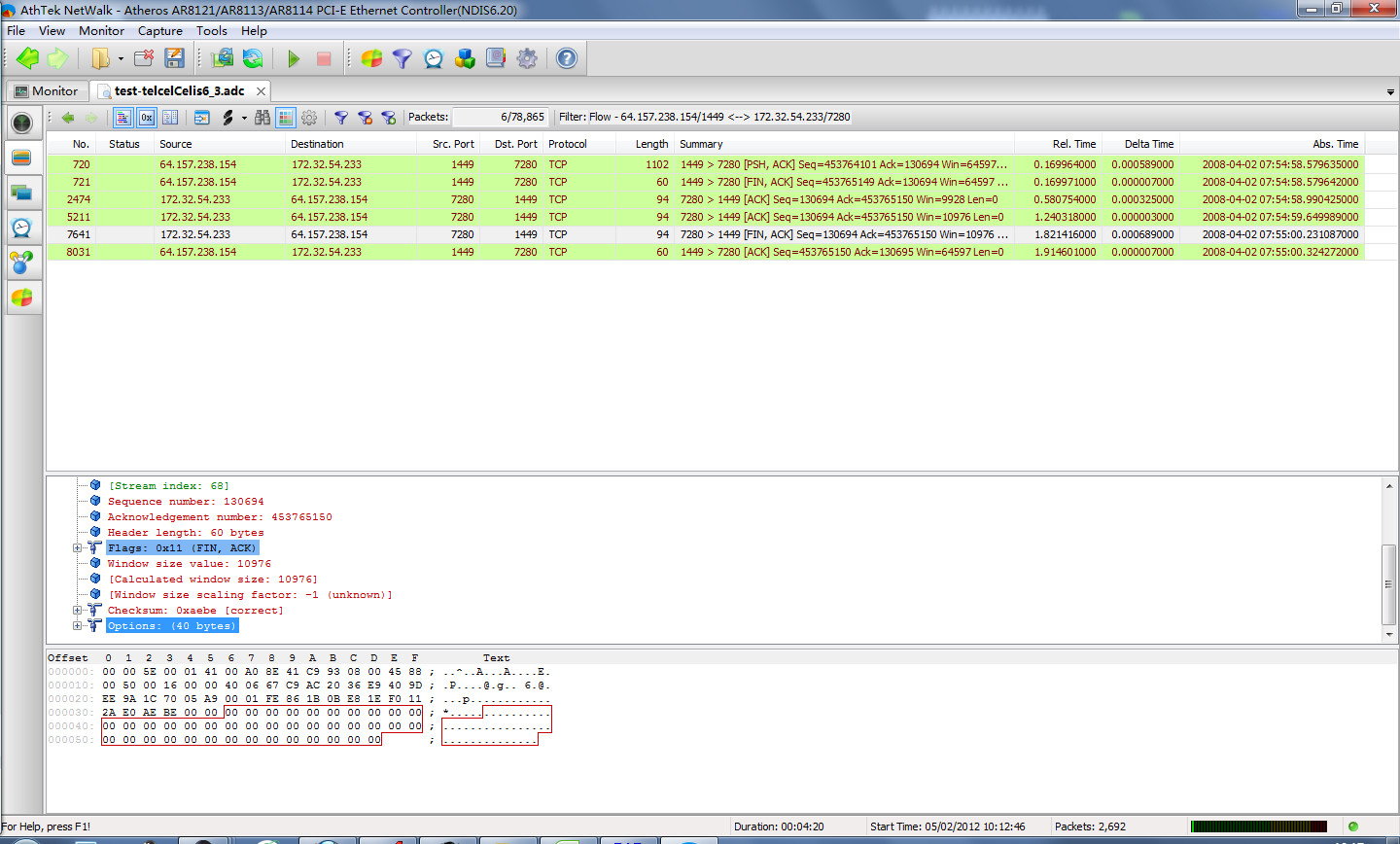Toggle the colored grid highlighting button
Image resolution: width=1400 pixels, height=844 pixels.
click(x=286, y=118)
